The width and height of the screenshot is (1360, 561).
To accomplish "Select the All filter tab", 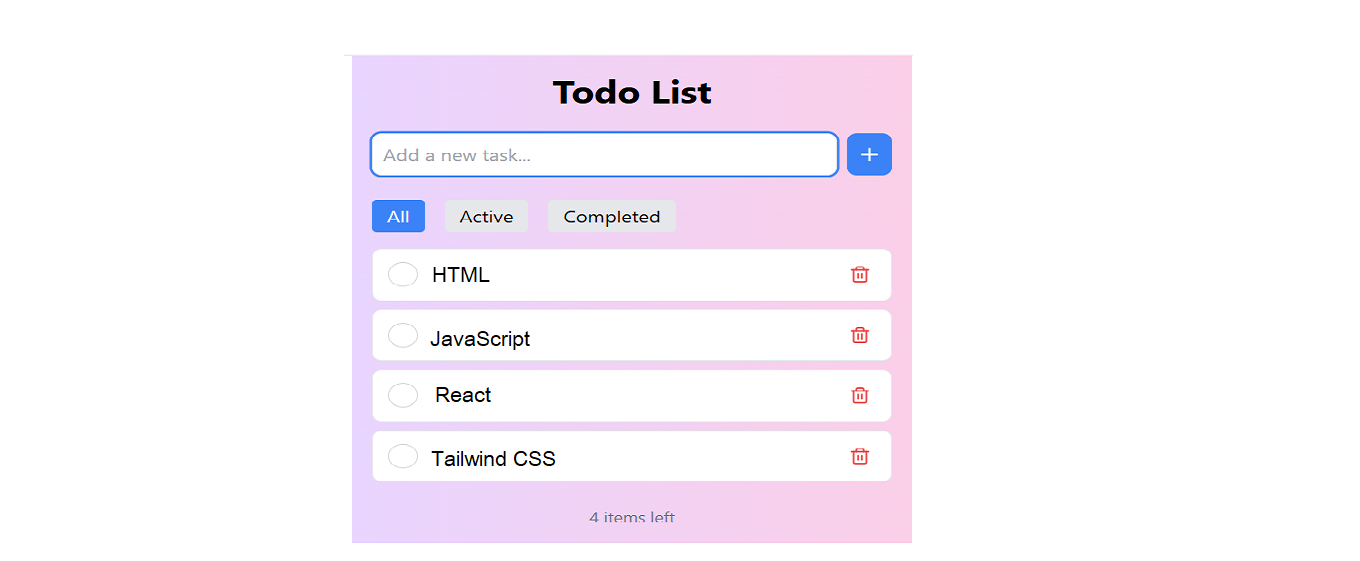I will click(x=398, y=216).
